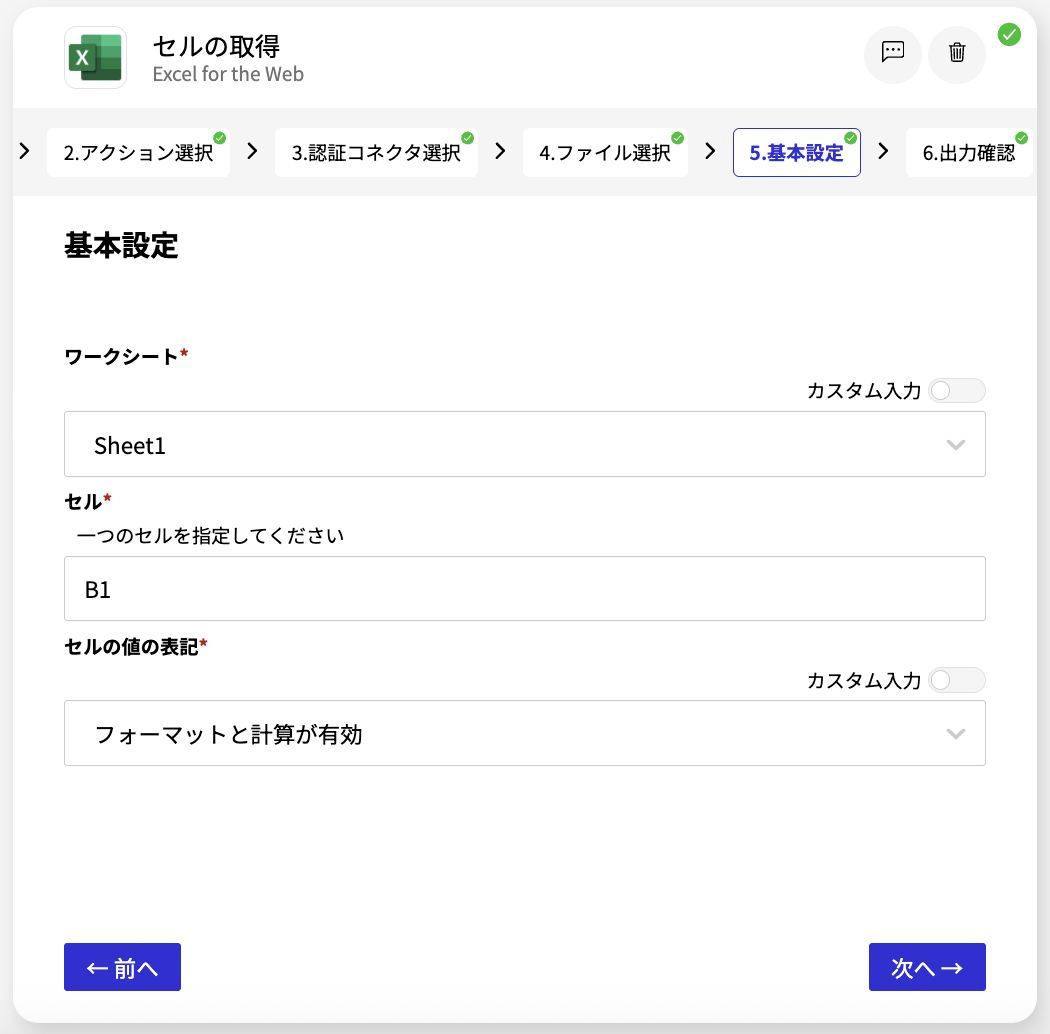Click the 次へ → button
The image size is (1050, 1034).
pos(927,967)
